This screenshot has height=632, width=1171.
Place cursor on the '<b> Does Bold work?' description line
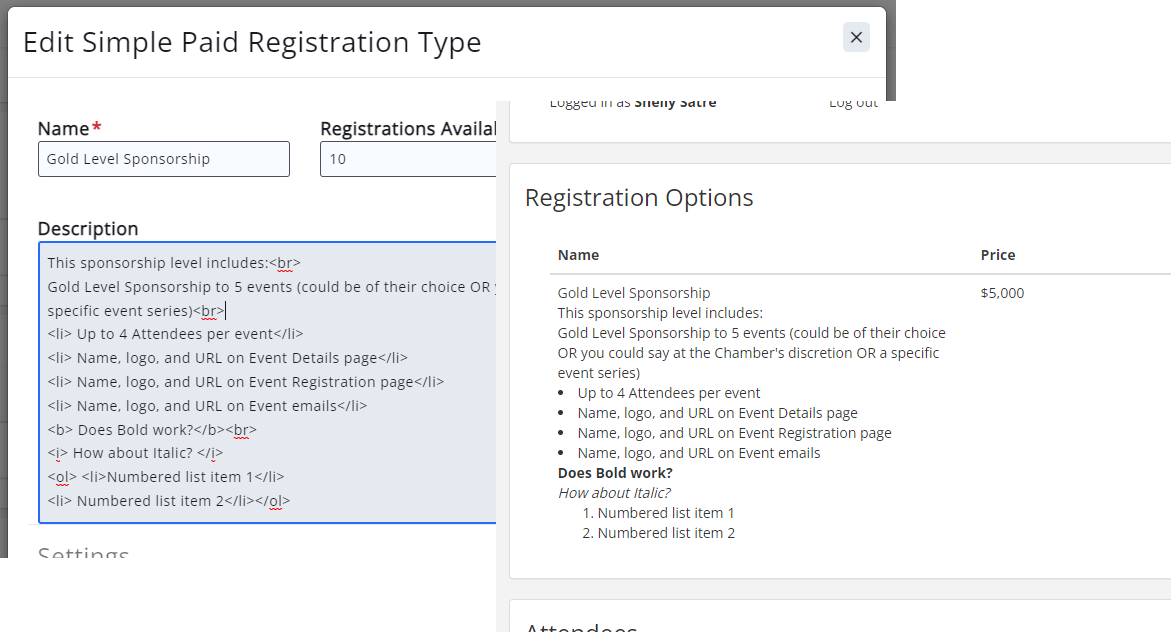152,430
